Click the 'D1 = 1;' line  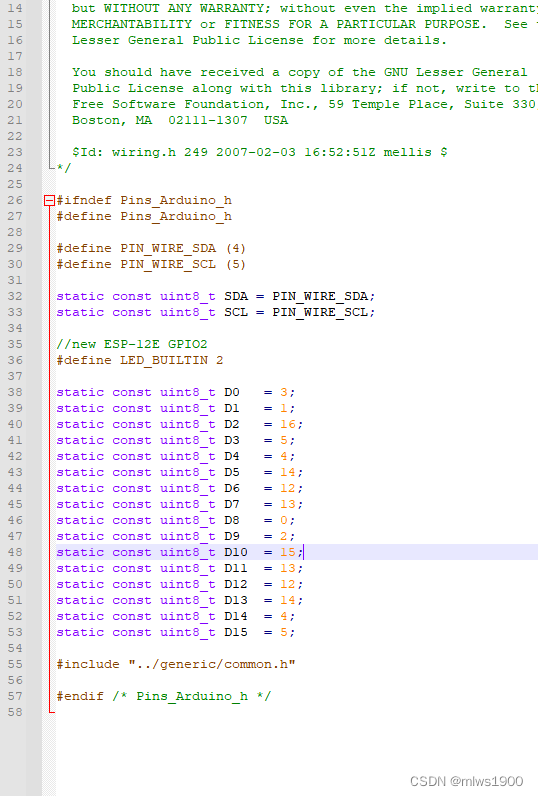[x=176, y=408]
